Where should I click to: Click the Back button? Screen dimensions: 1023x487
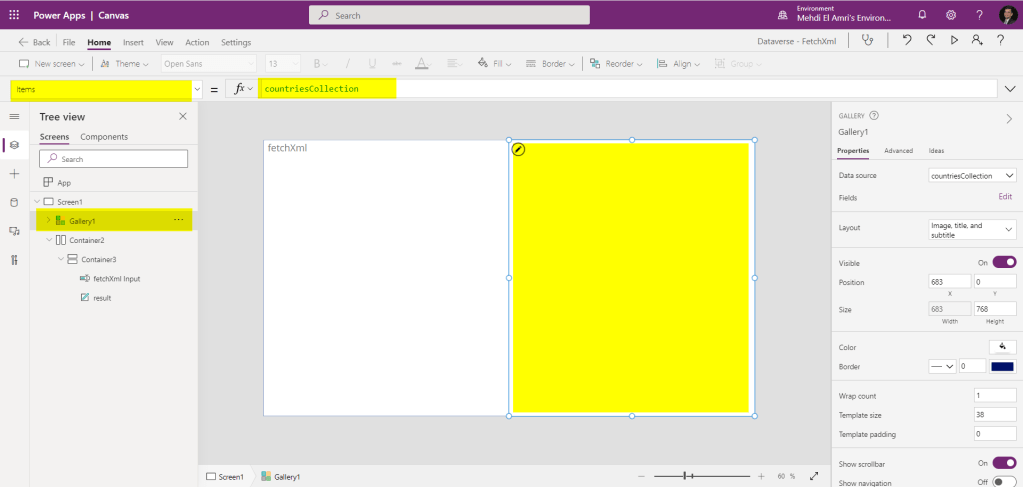click(x=34, y=42)
